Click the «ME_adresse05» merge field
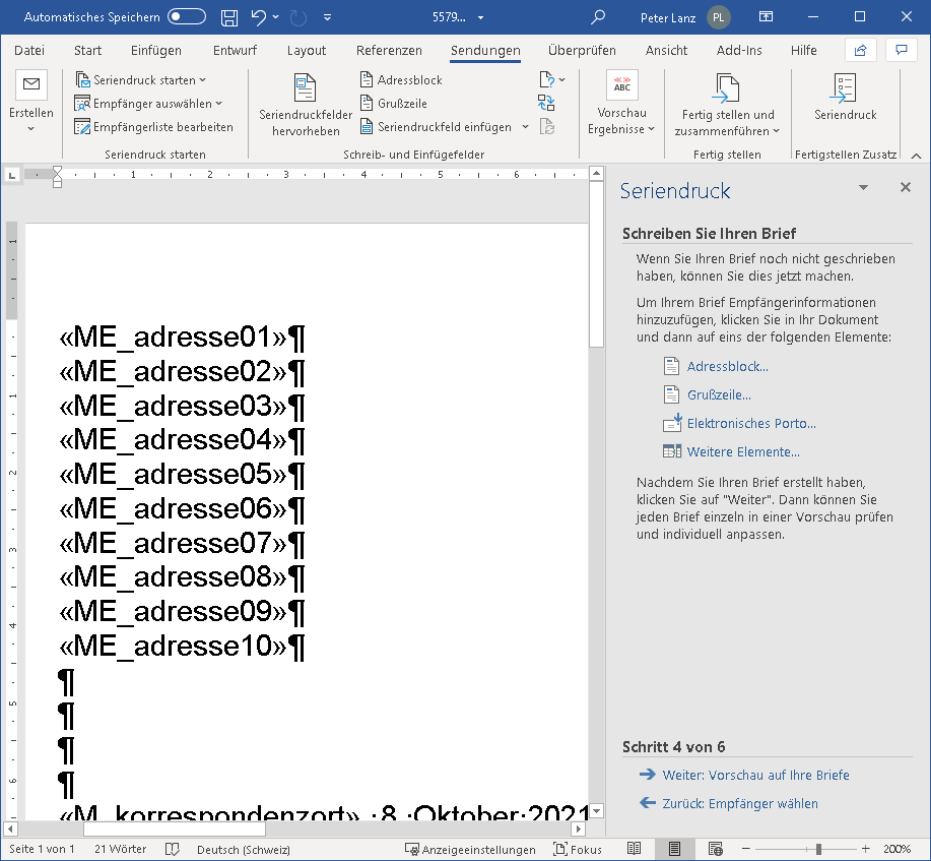Viewport: 931px width, 861px height. click(173, 474)
